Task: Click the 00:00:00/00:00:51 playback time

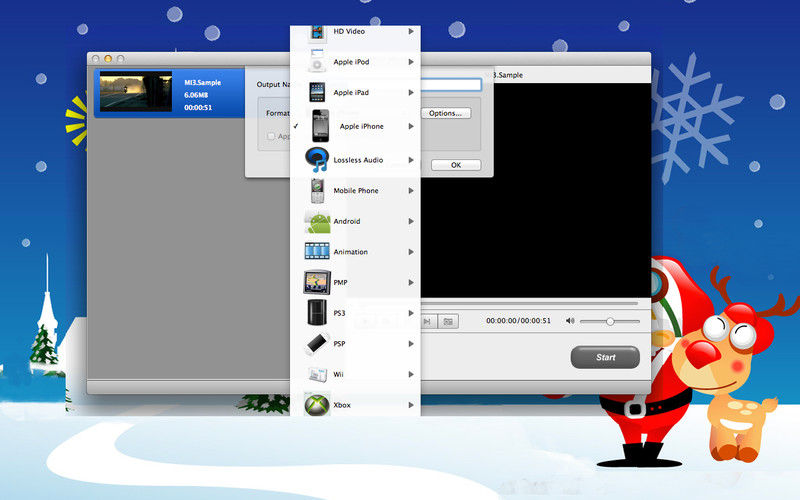Action: [x=518, y=321]
